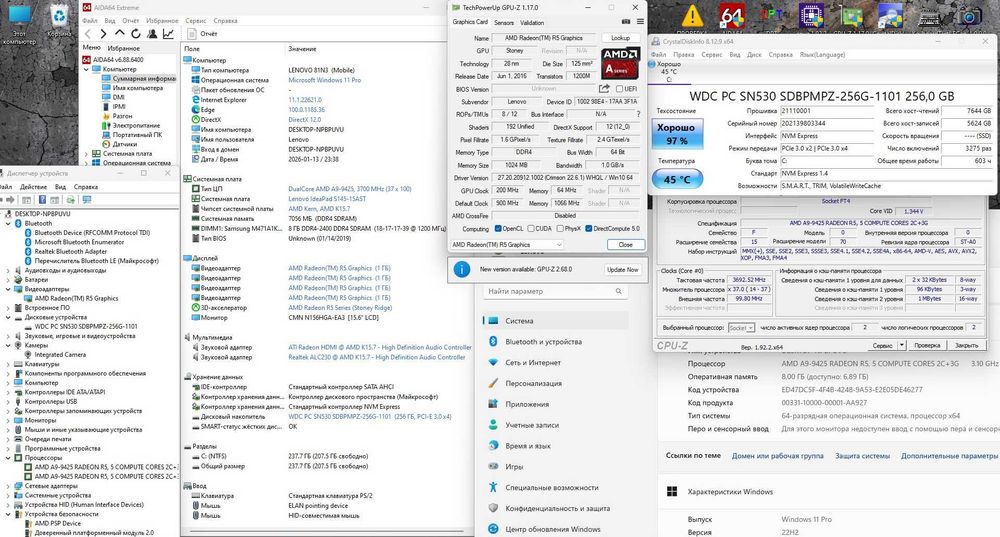Click the CrystalDiskInfo Хорошо disk status icon

coord(653,64)
